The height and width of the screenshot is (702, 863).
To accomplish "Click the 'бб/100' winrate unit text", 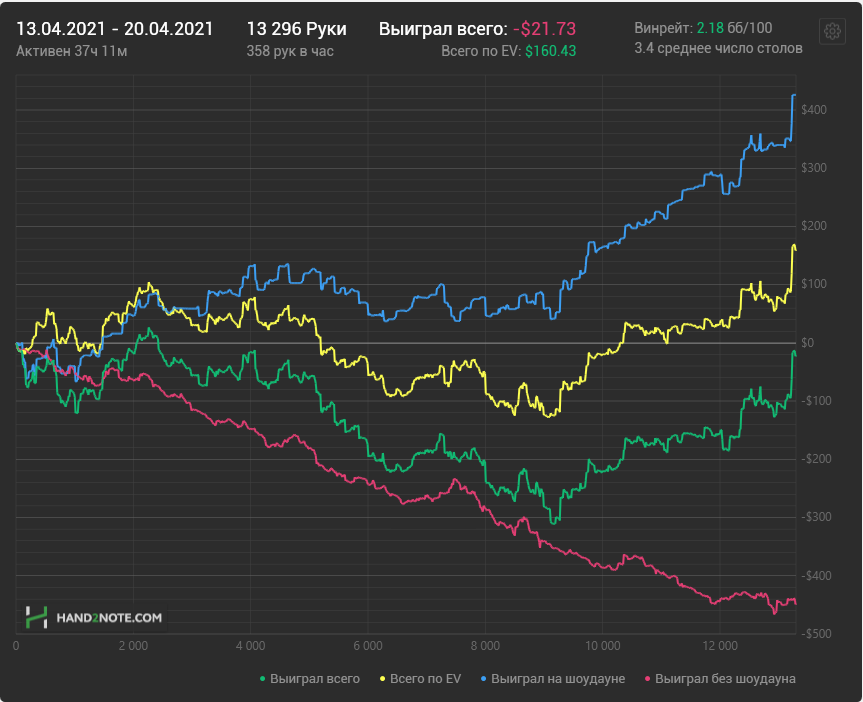I will 750,28.
